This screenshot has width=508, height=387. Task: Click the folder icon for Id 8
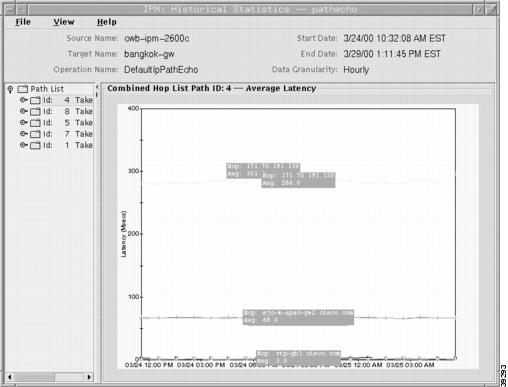[x=35, y=111]
